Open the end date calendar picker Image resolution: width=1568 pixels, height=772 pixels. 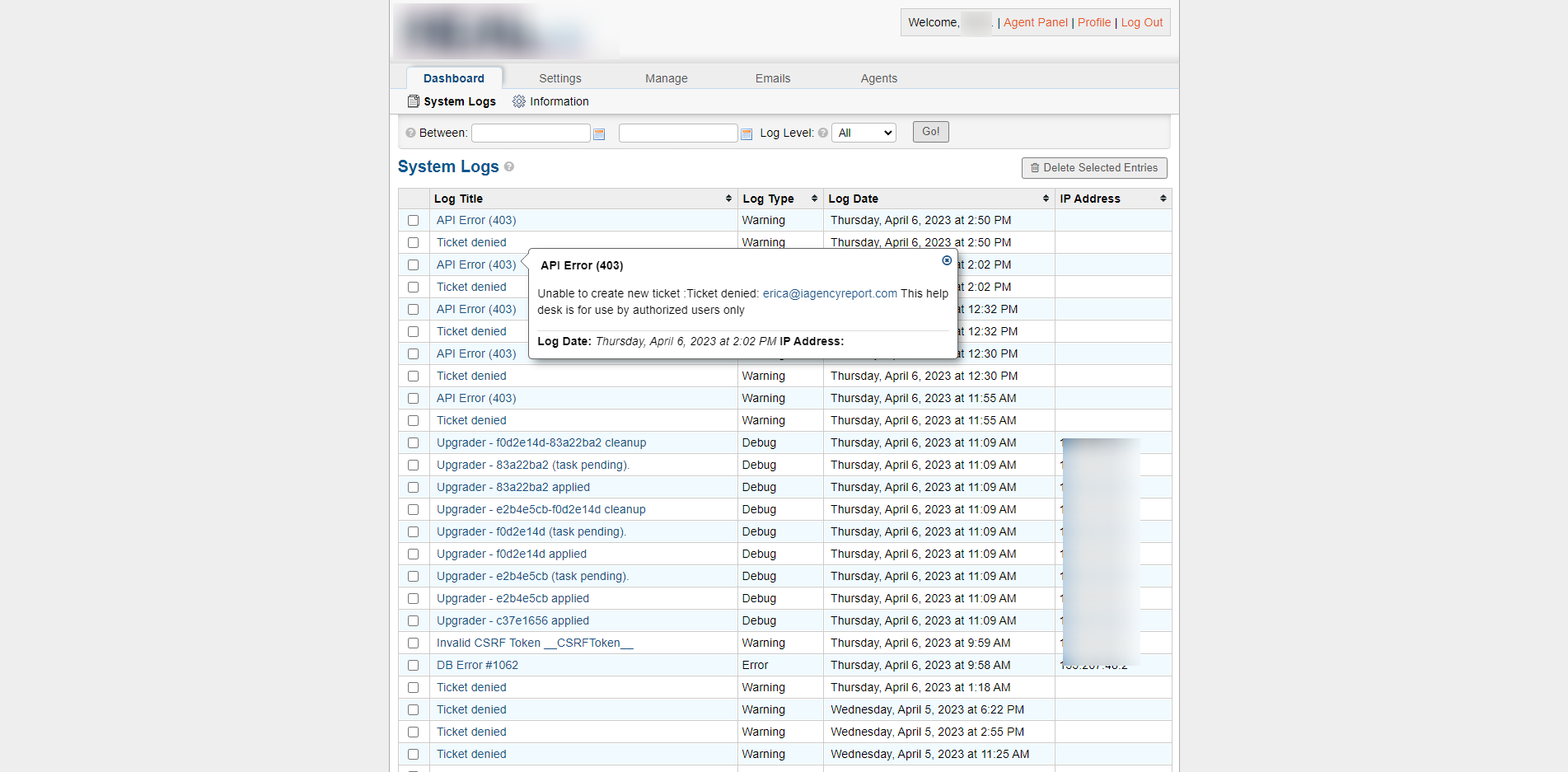(747, 134)
